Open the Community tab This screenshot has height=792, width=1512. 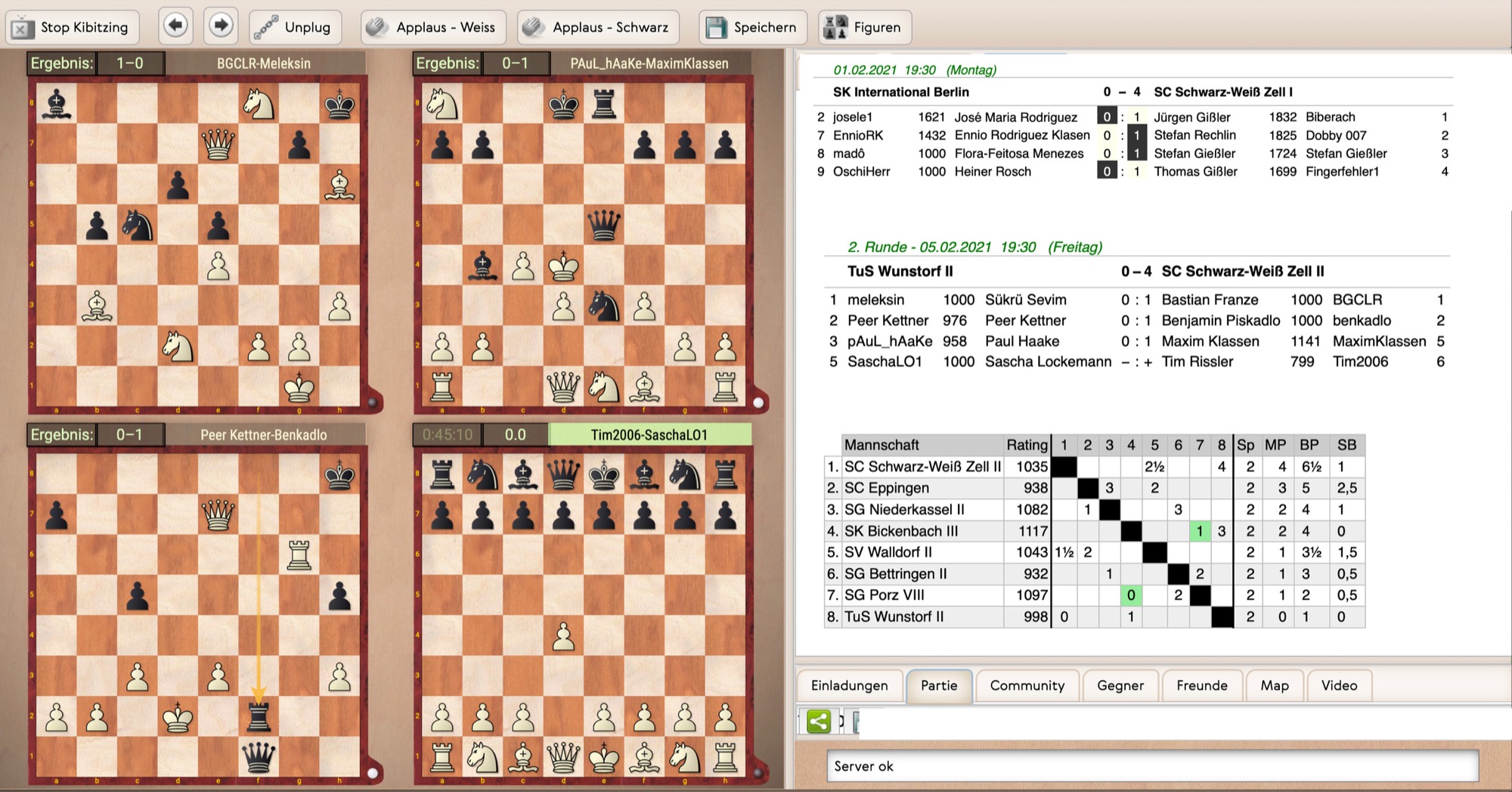click(x=1027, y=685)
